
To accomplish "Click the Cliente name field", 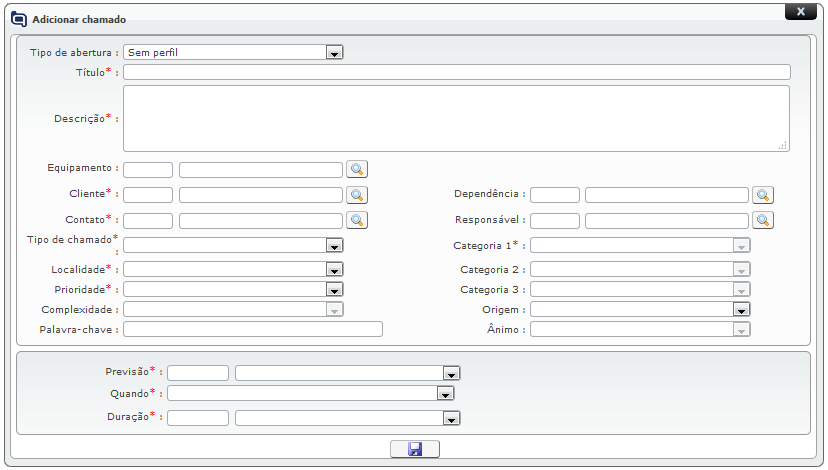I will point(261,195).
